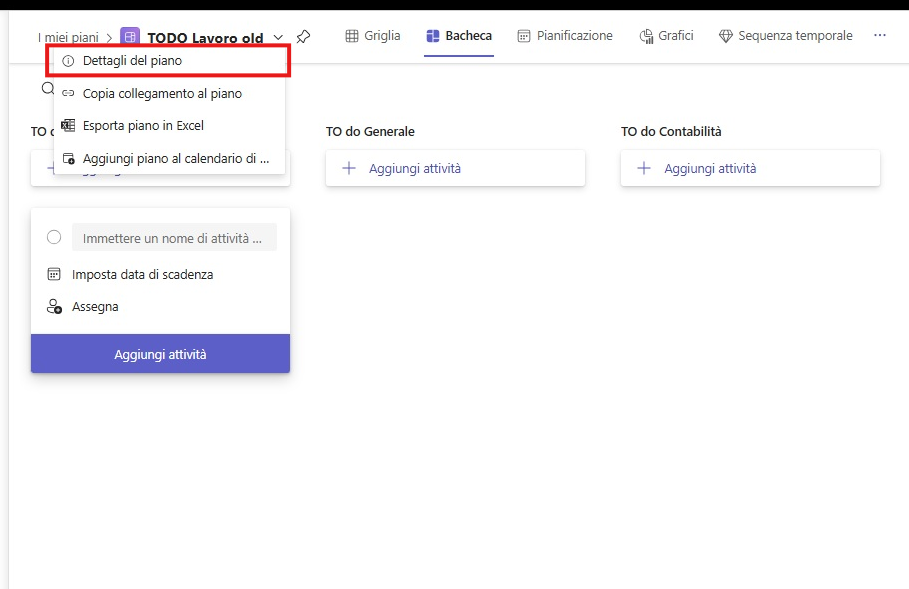Switch to the Griglia view tab

click(373, 36)
